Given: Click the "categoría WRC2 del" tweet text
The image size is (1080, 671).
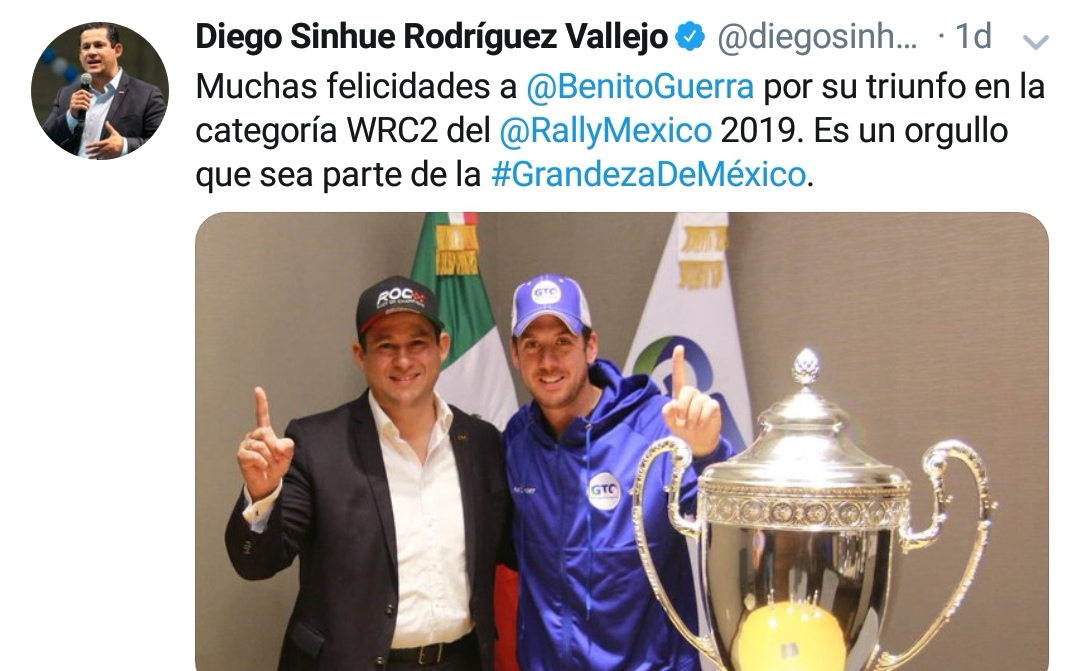Looking at the screenshot, I should click(342, 130).
